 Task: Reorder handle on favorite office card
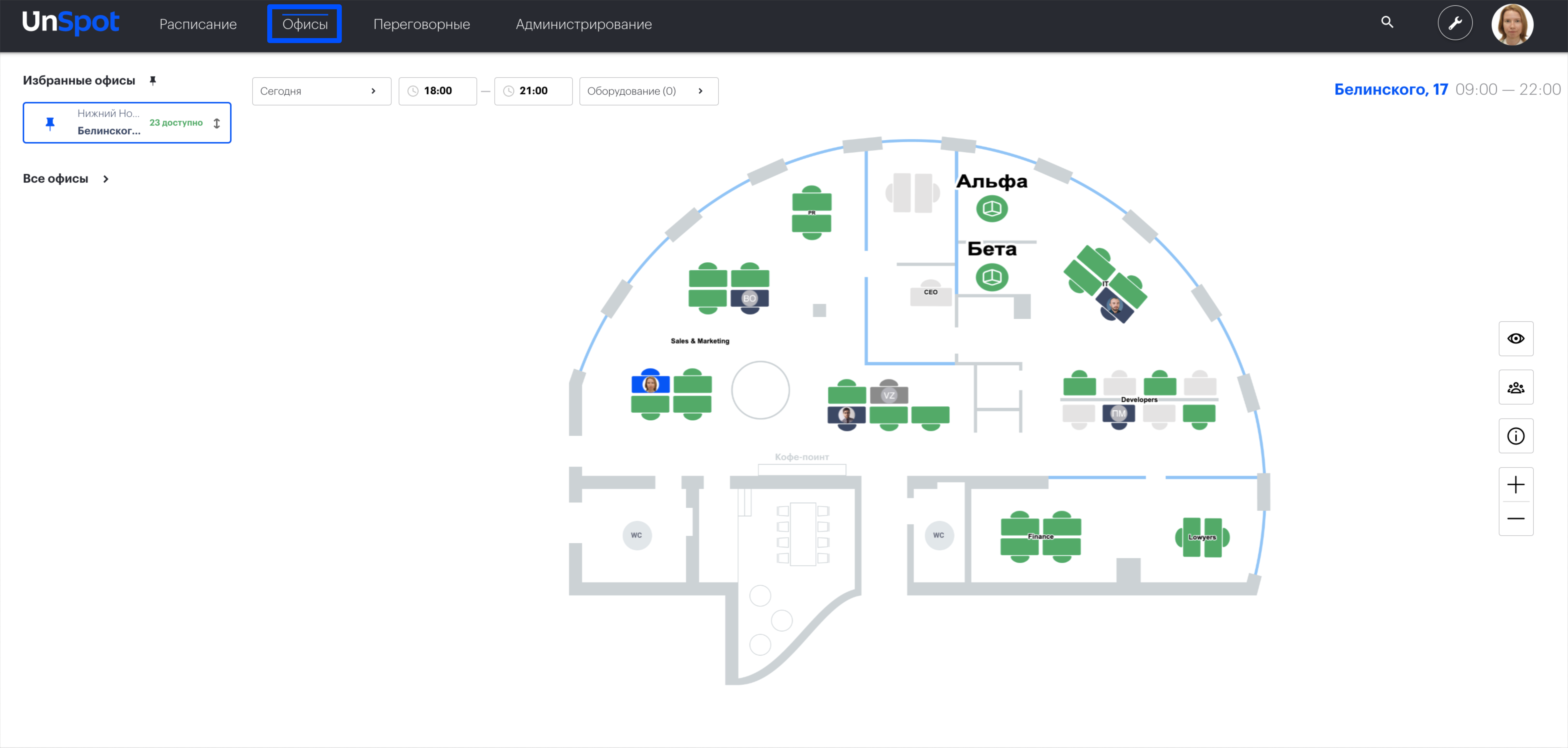(x=217, y=123)
